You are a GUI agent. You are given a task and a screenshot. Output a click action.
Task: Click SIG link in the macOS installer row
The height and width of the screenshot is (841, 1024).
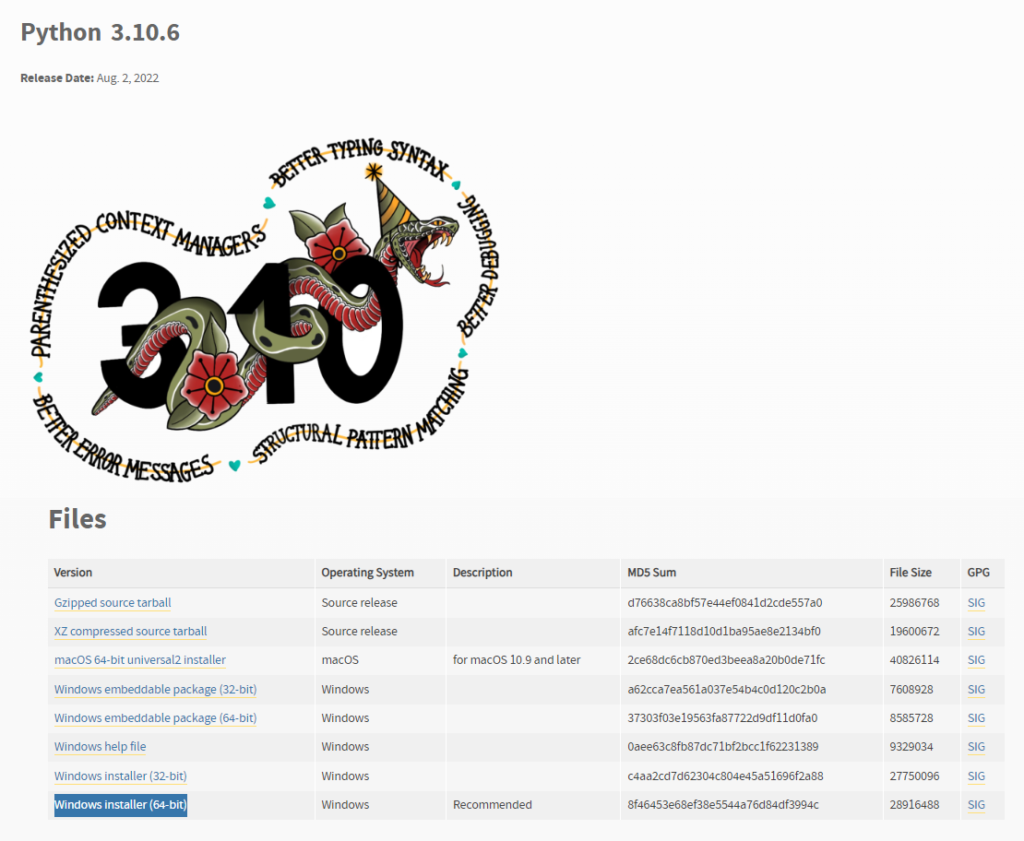coord(976,660)
